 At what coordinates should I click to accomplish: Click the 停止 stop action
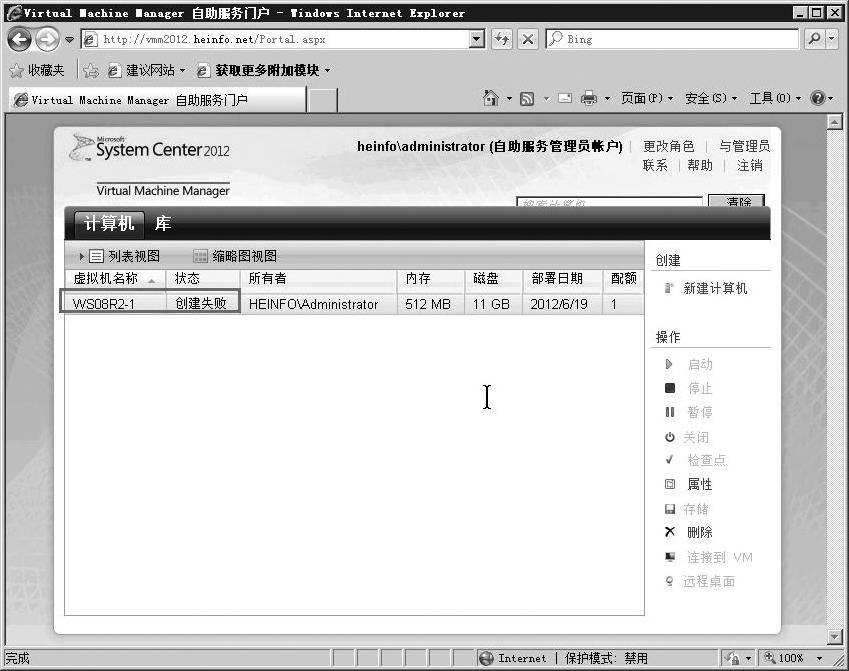689,388
